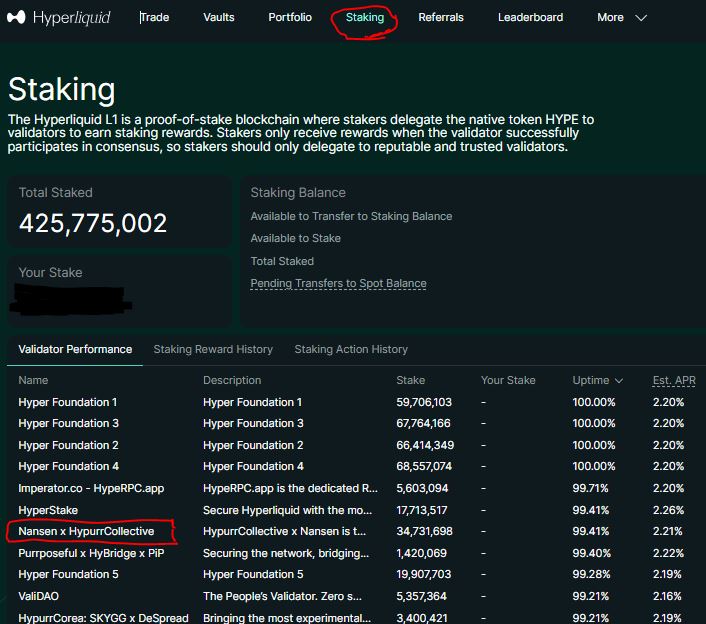The width and height of the screenshot is (706, 624).
Task: Click the Total Staked 425,775,002 figure
Action: point(93,223)
